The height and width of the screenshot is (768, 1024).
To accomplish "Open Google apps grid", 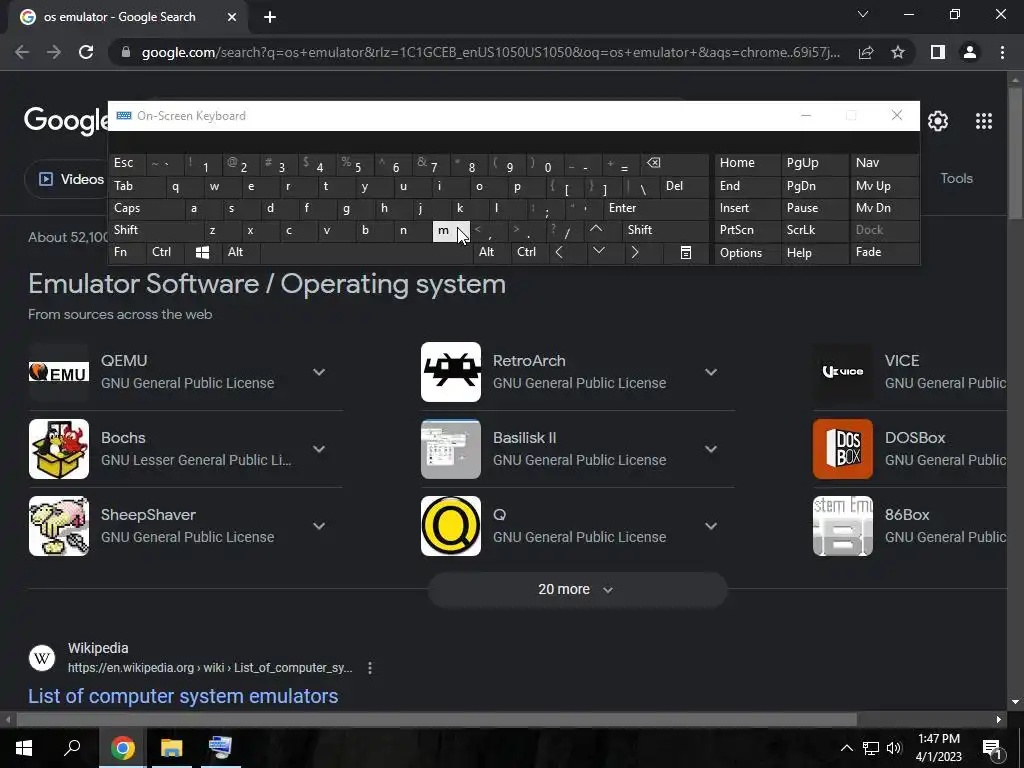I will pyautogui.click(x=984, y=121).
